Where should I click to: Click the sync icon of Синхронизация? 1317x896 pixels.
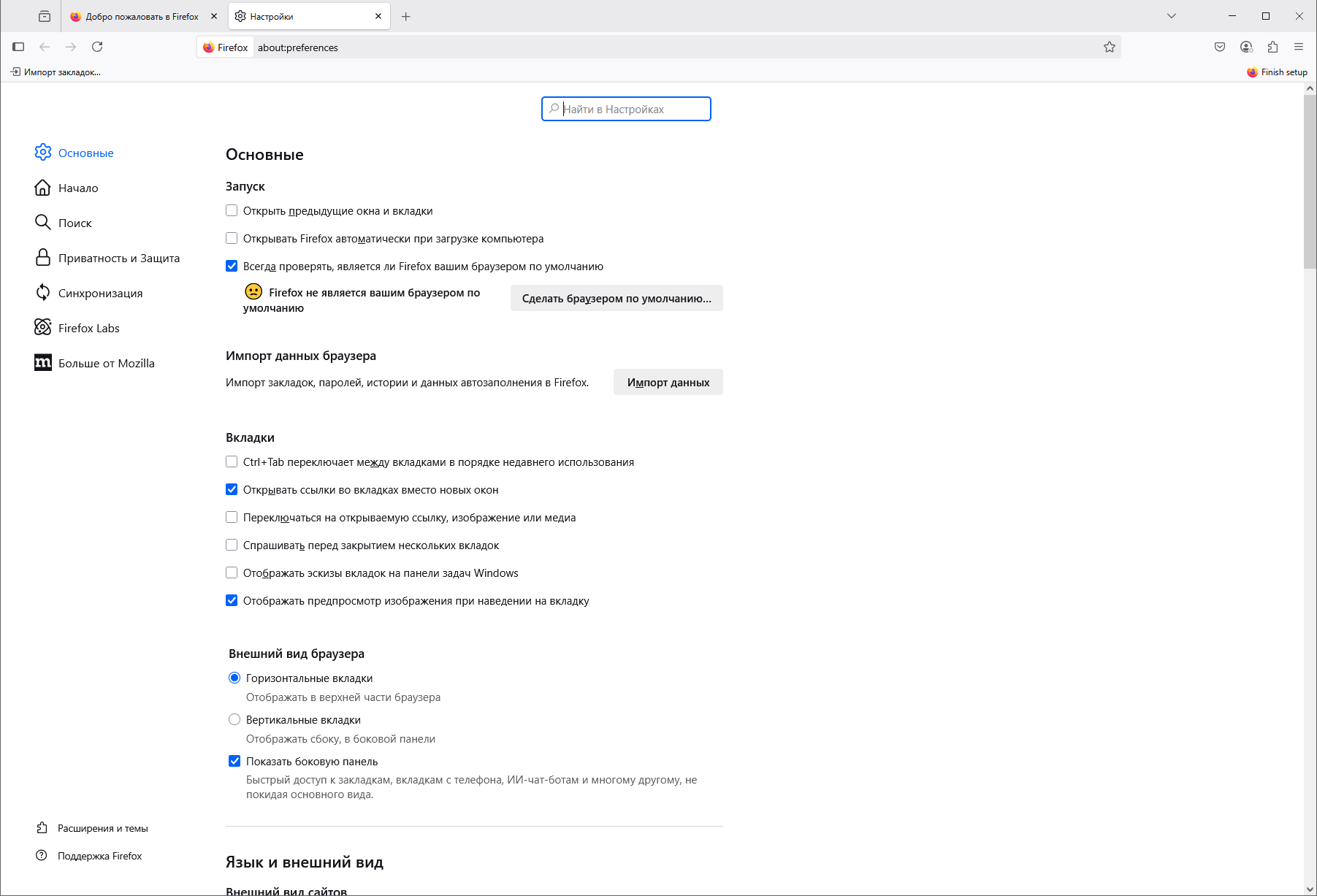click(43, 293)
